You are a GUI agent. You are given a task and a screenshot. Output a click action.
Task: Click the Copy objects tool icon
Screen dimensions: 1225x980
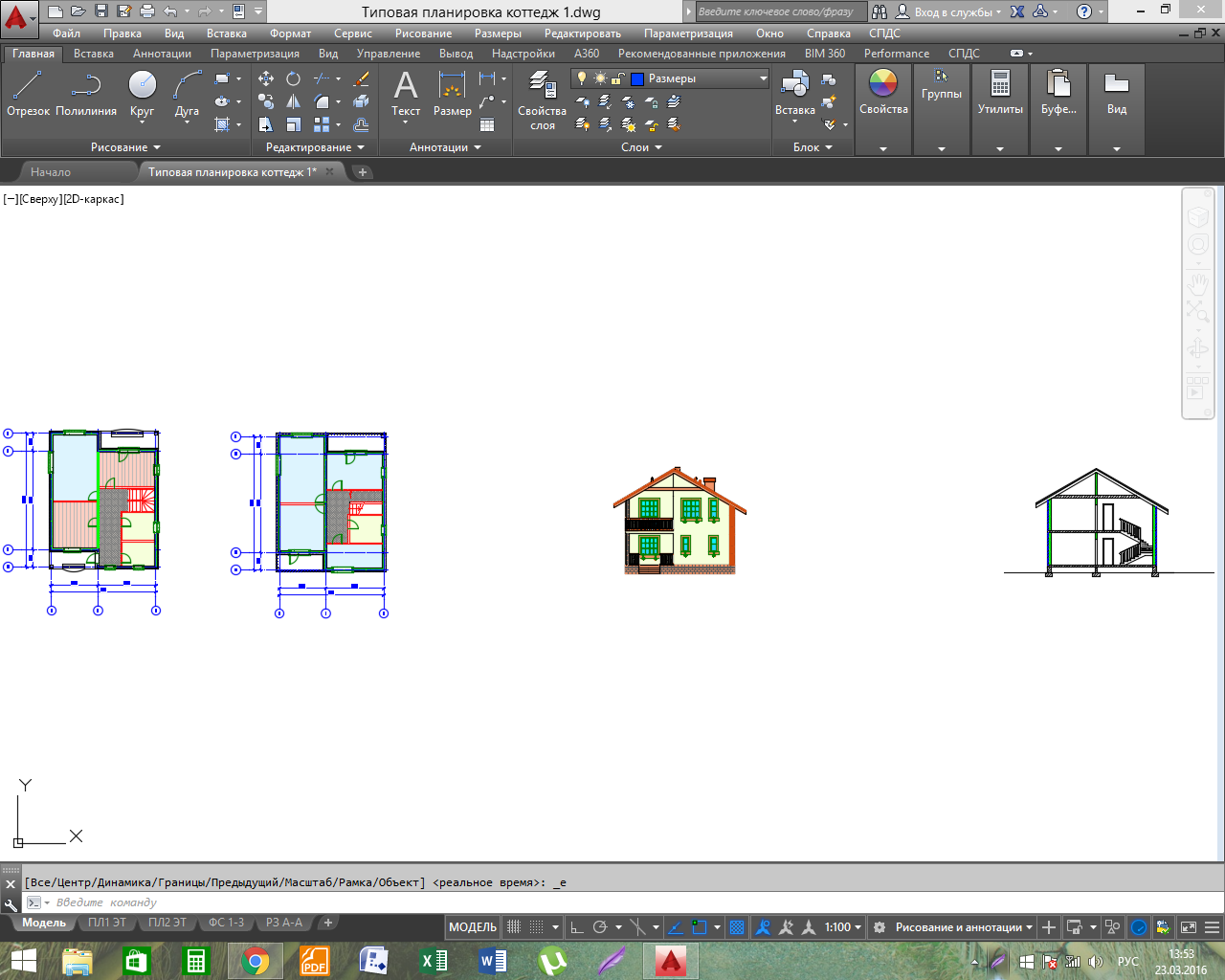pos(266,101)
